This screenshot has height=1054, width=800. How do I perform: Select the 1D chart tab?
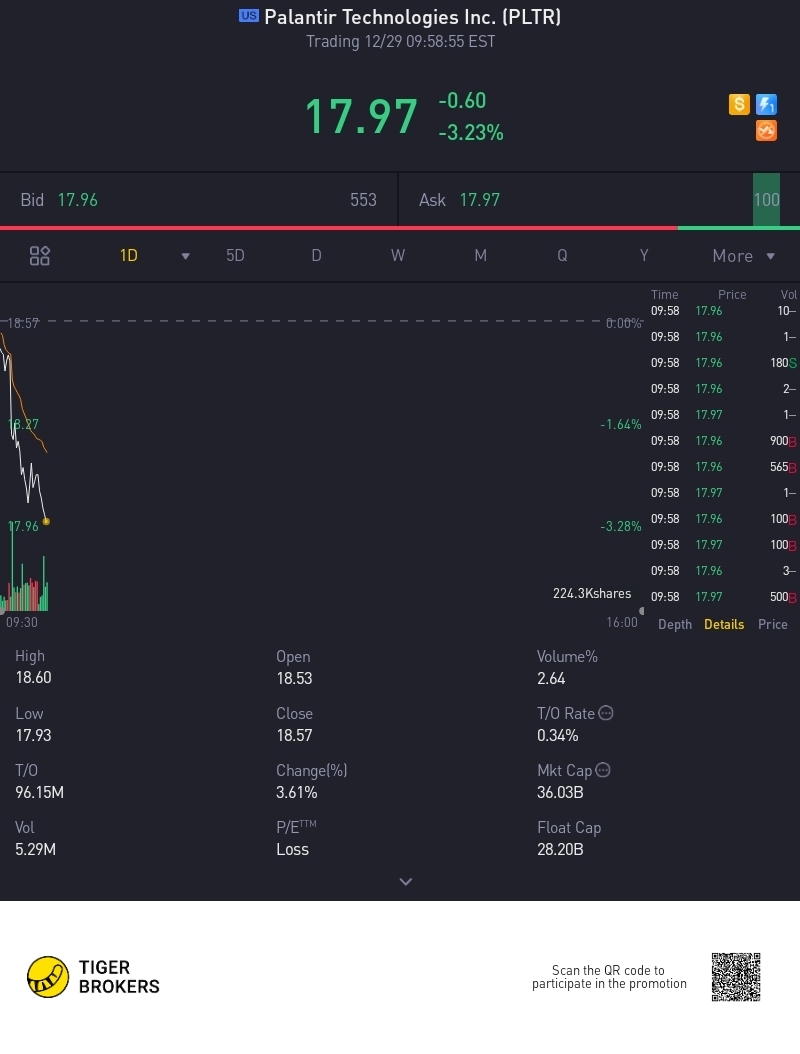click(x=128, y=255)
